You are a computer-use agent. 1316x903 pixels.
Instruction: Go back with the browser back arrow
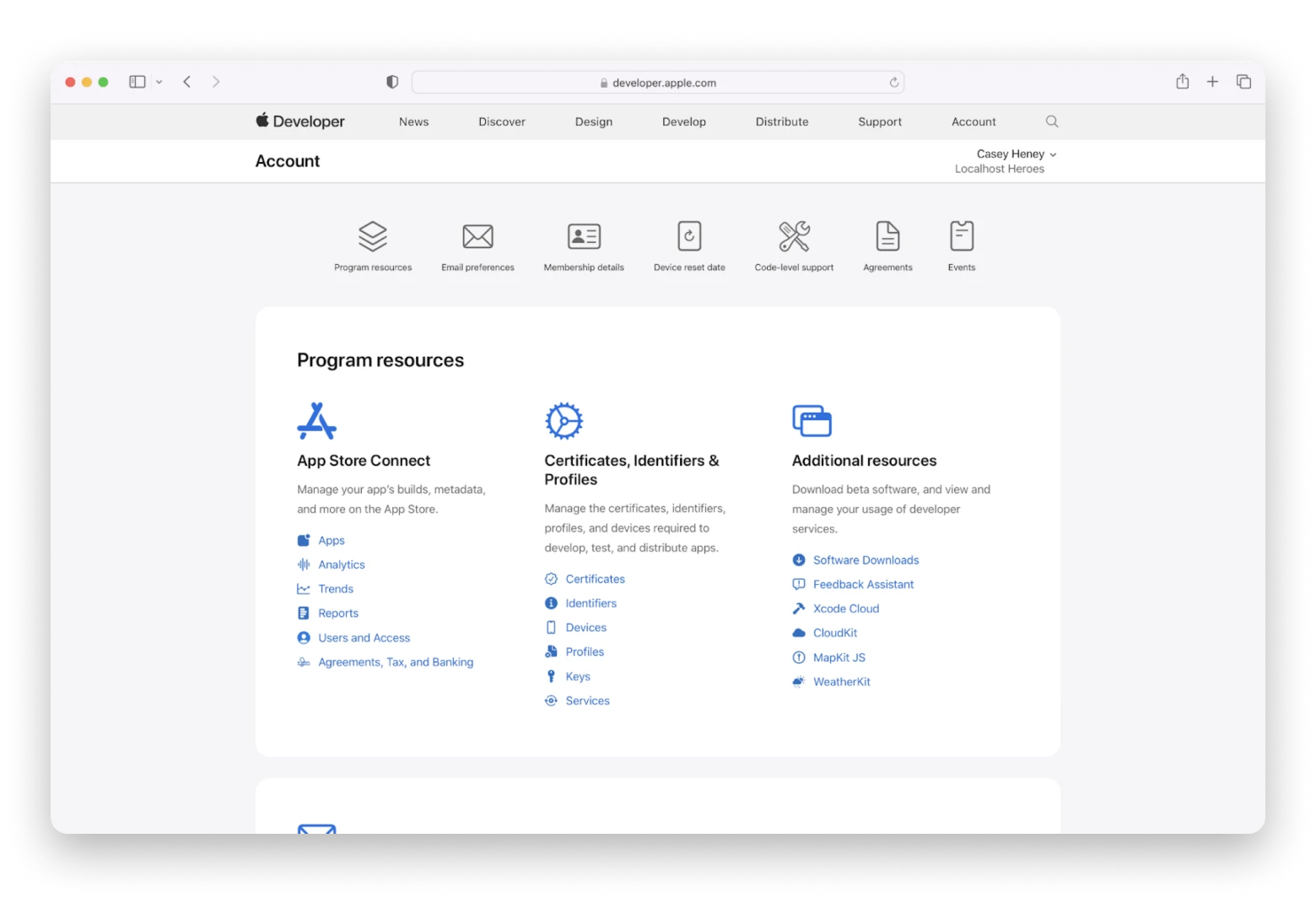pos(187,82)
